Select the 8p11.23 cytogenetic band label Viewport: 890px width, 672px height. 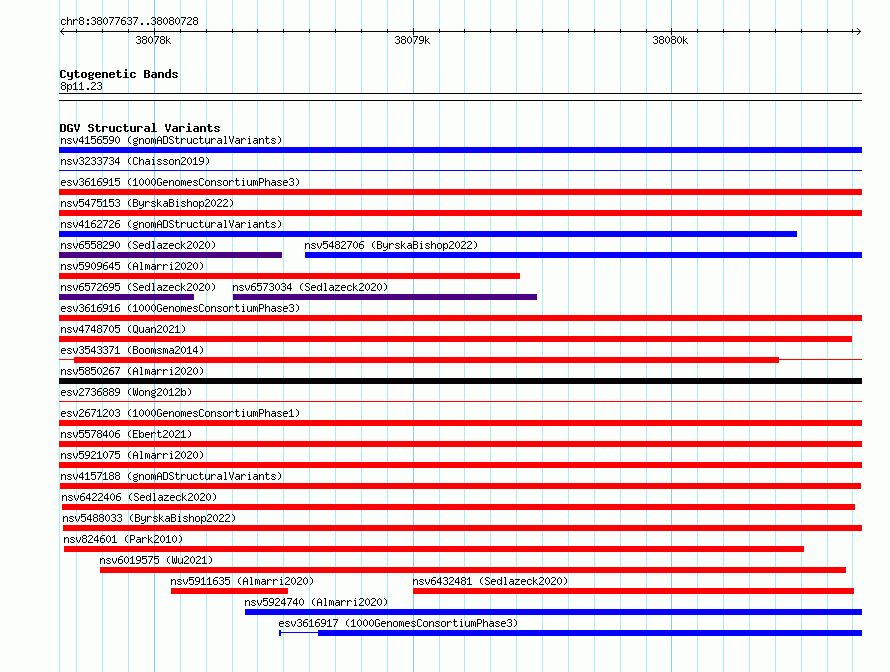point(81,86)
